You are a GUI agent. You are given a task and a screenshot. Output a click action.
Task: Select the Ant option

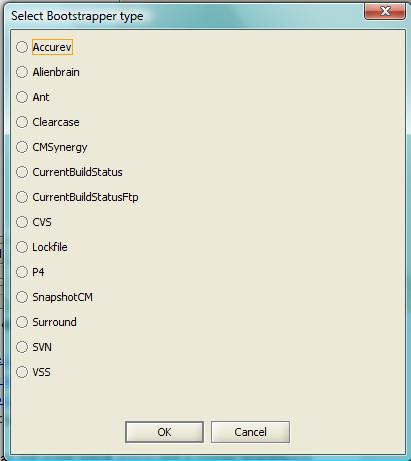coord(22,97)
